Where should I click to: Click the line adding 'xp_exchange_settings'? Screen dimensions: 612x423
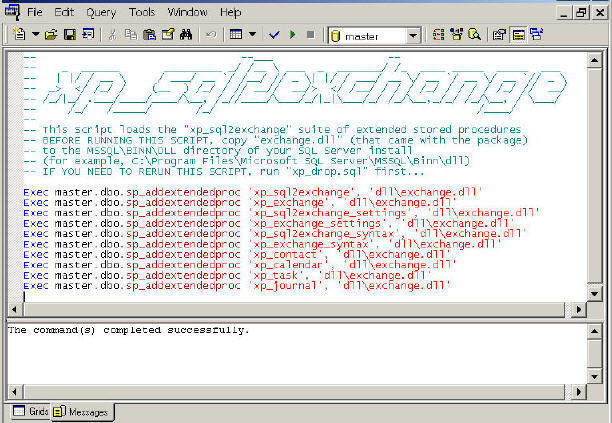pyautogui.click(x=269, y=224)
